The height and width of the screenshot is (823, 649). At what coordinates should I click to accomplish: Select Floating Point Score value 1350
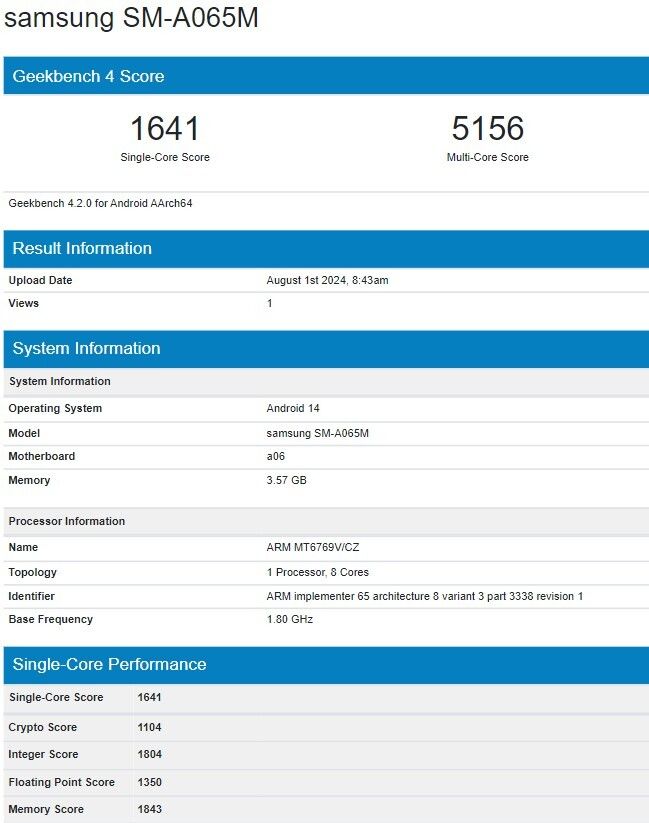point(150,782)
